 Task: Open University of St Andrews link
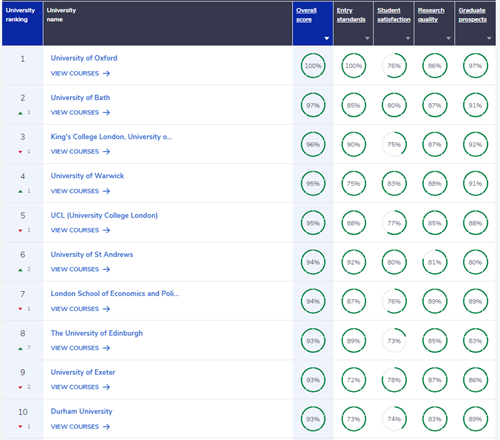click(92, 254)
